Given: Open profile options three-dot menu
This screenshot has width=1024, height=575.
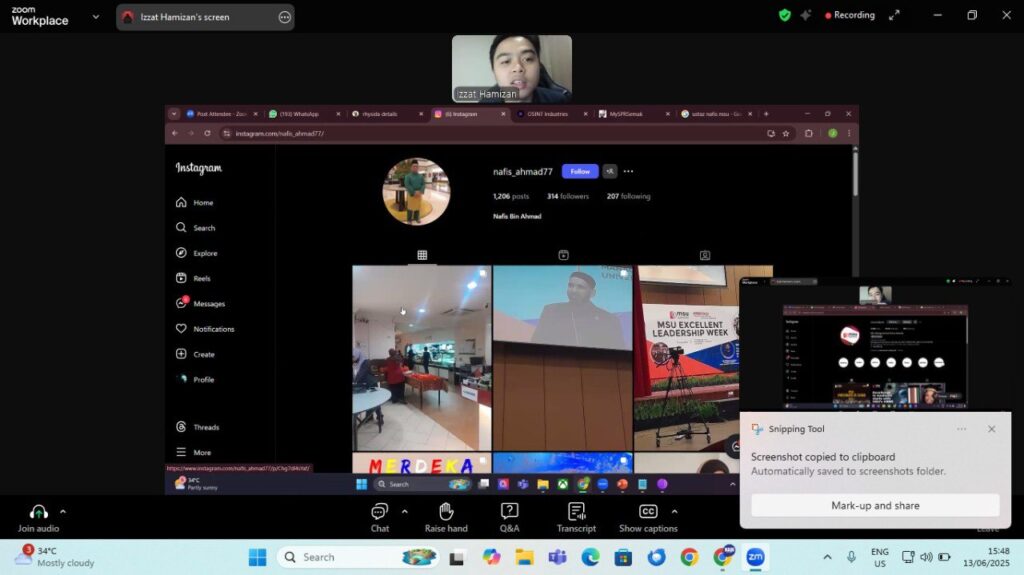Looking at the screenshot, I should click(628, 171).
